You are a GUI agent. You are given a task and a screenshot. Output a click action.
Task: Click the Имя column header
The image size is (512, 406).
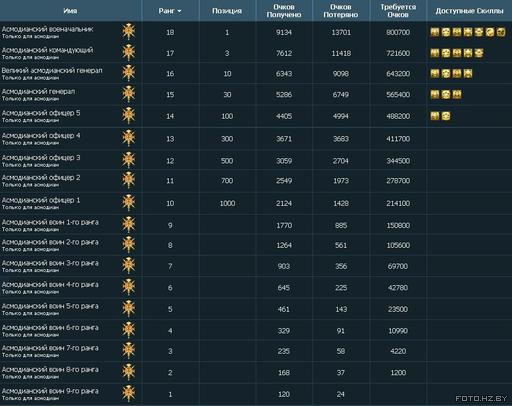70,11
